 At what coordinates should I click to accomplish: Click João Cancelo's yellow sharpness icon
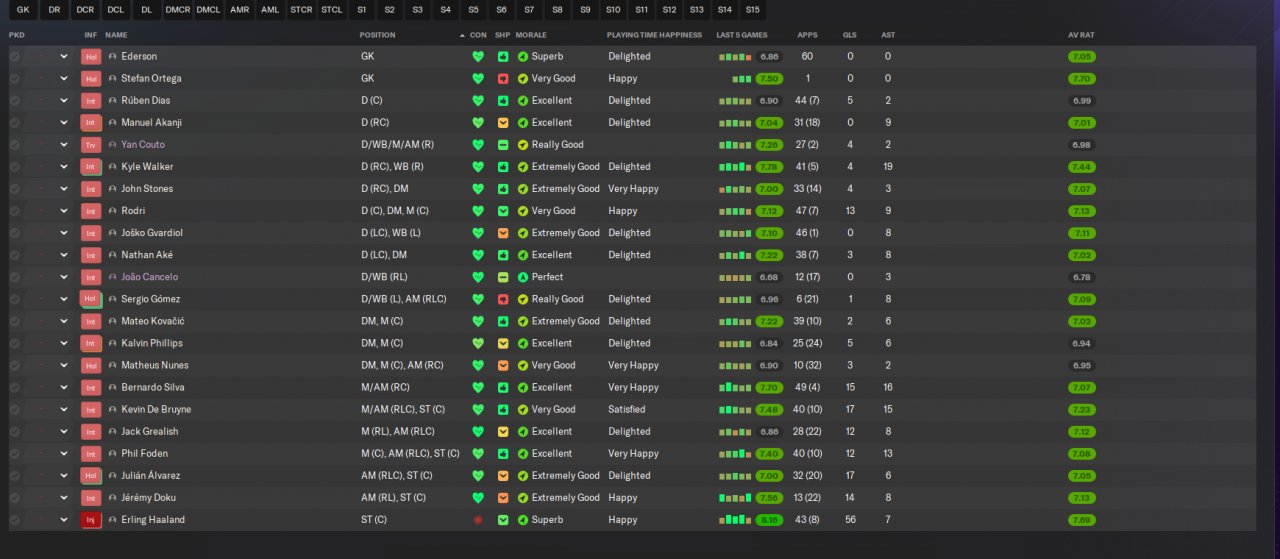click(x=503, y=277)
